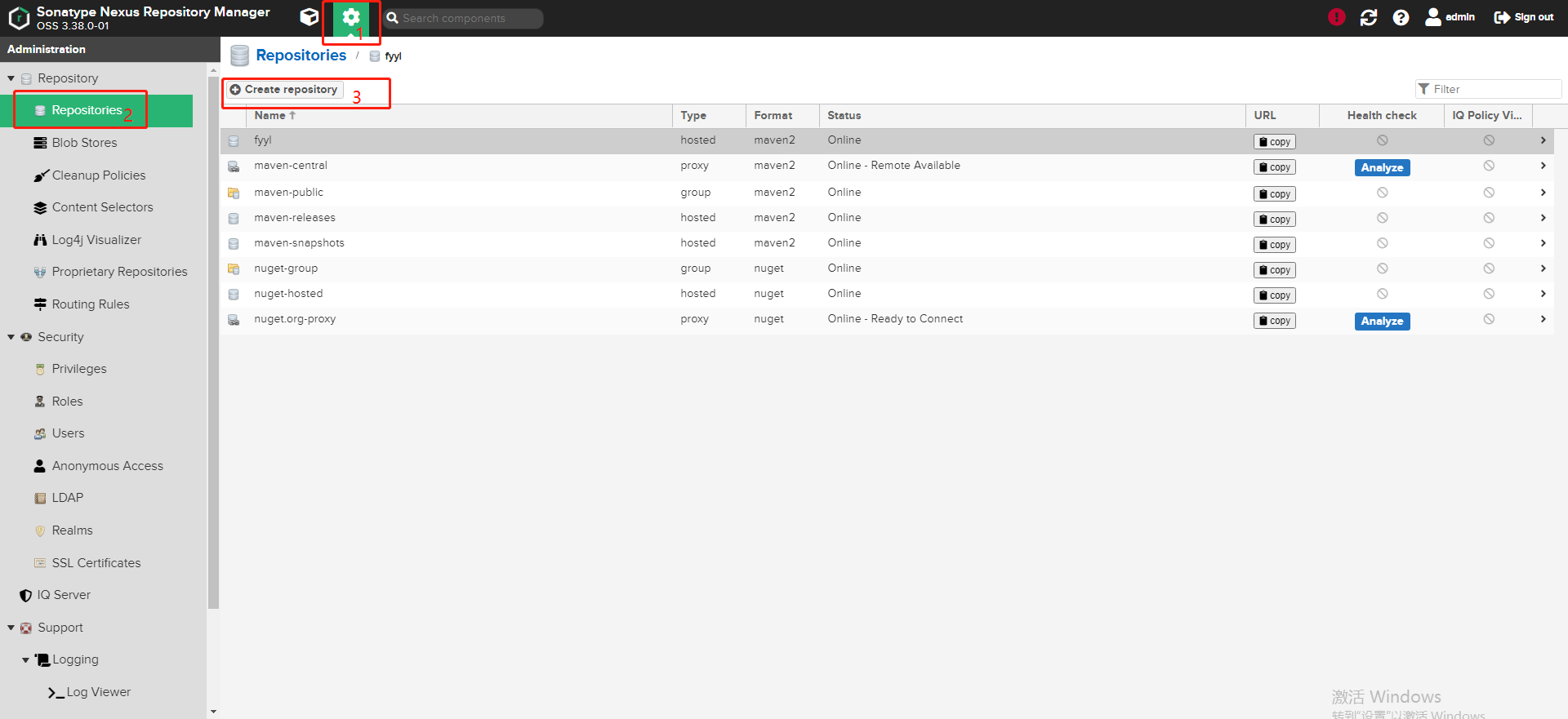Viewport: 1568px width, 719px height.
Task: Click maven-central IQ policy disabled icon
Action: [1489, 166]
